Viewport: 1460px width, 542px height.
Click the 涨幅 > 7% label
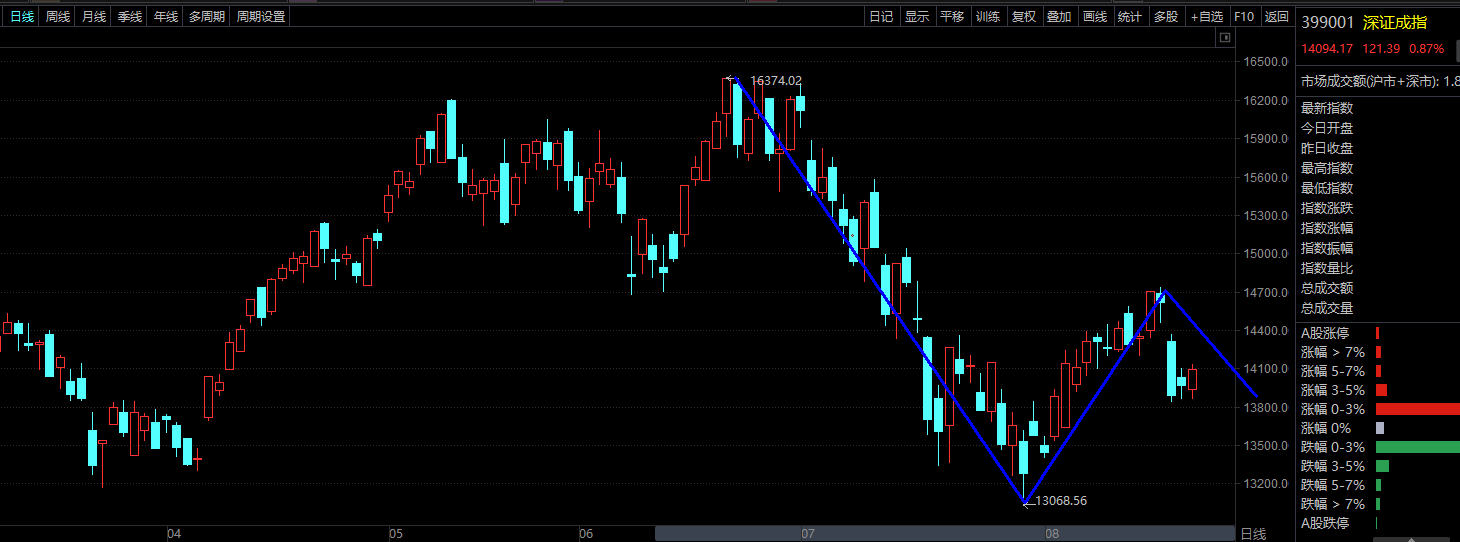tap(1333, 352)
